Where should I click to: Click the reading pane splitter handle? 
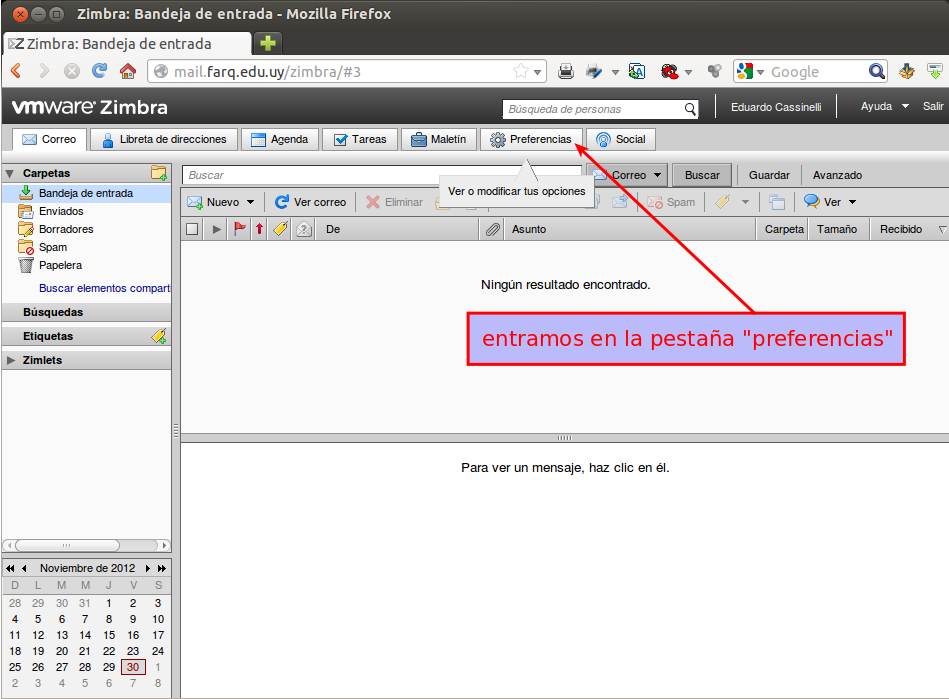click(564, 438)
